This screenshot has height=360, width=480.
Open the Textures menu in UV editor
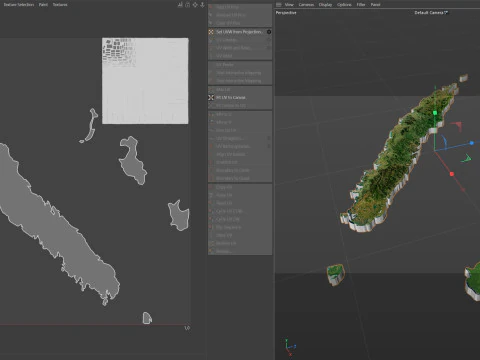pyautogui.click(x=60, y=5)
